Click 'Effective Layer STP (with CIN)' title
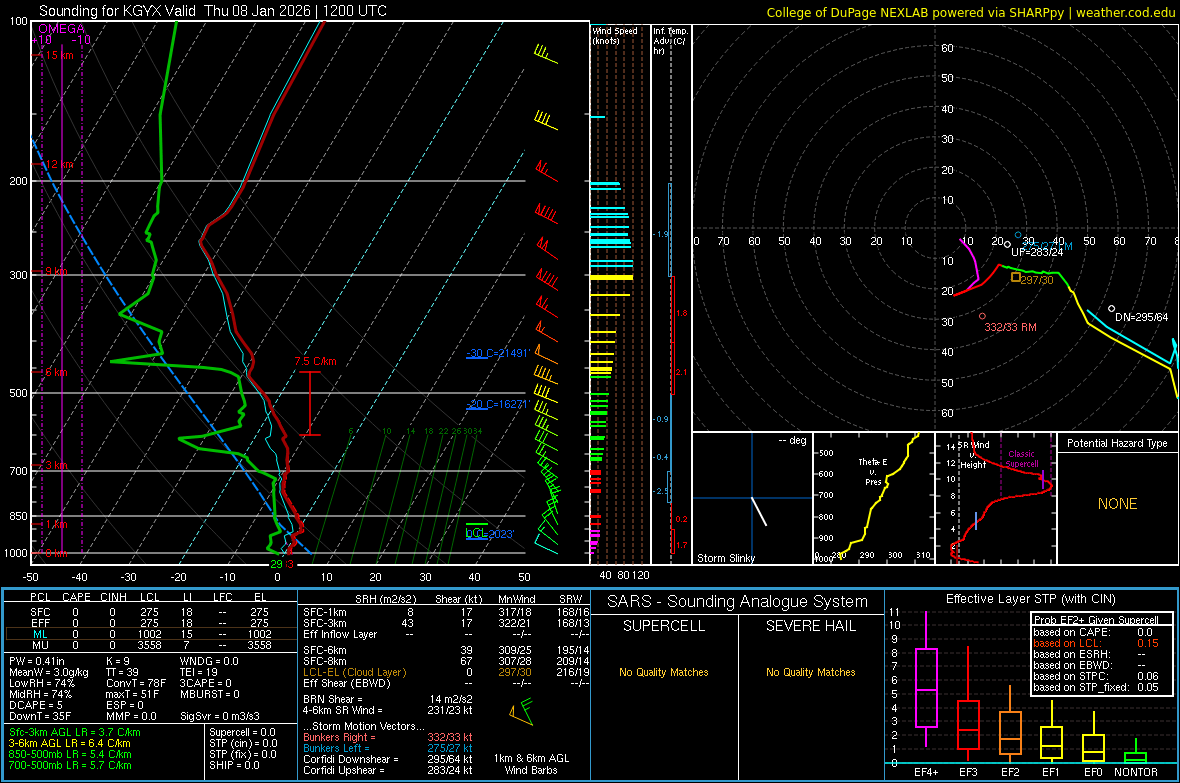This screenshot has height=783, width=1180. (x=1030, y=599)
